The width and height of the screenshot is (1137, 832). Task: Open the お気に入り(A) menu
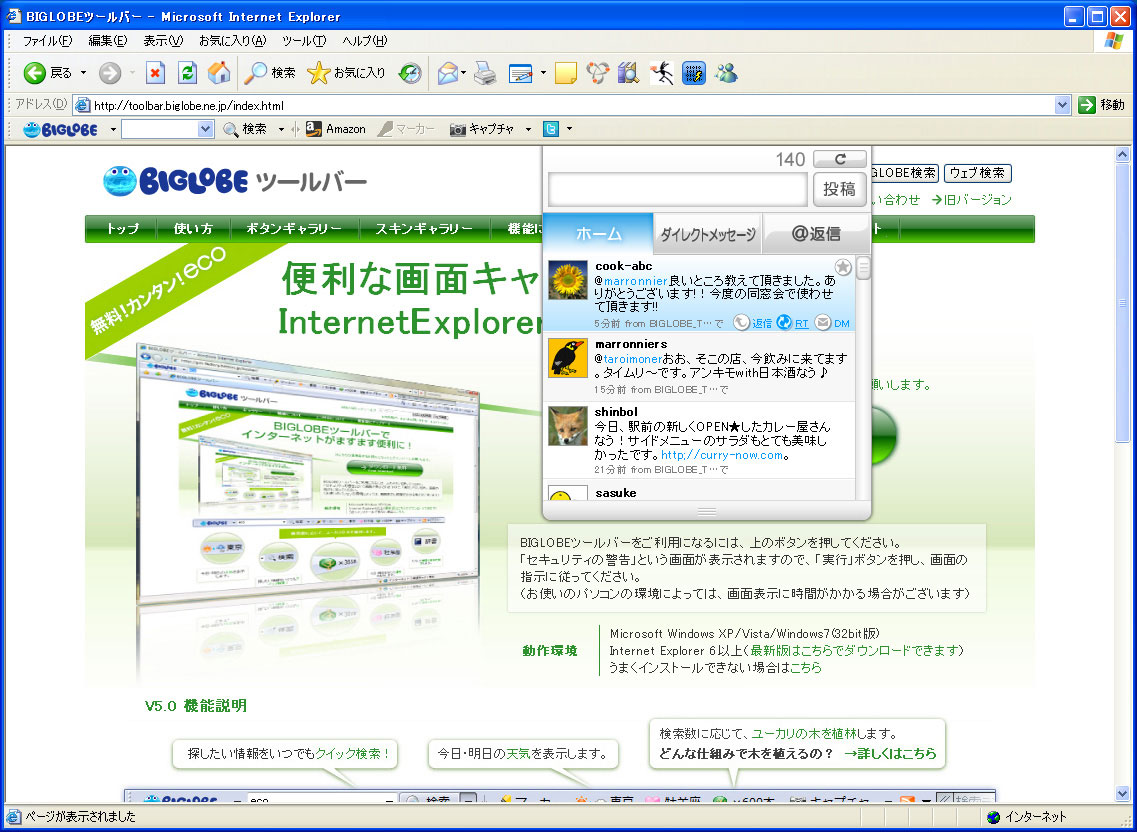click(233, 41)
